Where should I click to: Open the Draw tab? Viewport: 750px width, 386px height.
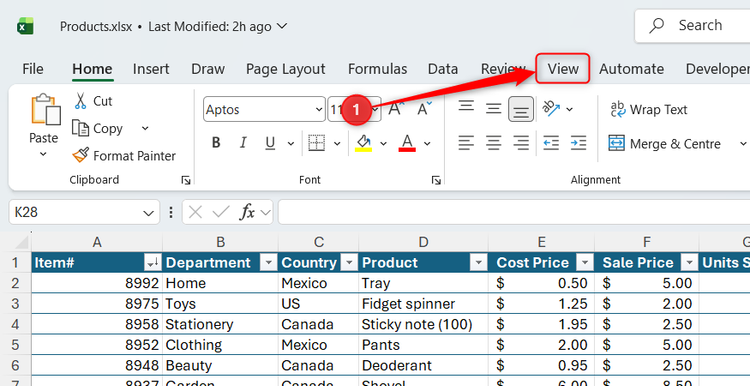[208, 69]
